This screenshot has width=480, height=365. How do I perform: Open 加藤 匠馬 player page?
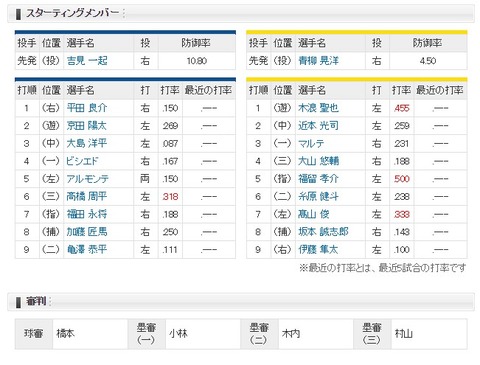[87, 232]
